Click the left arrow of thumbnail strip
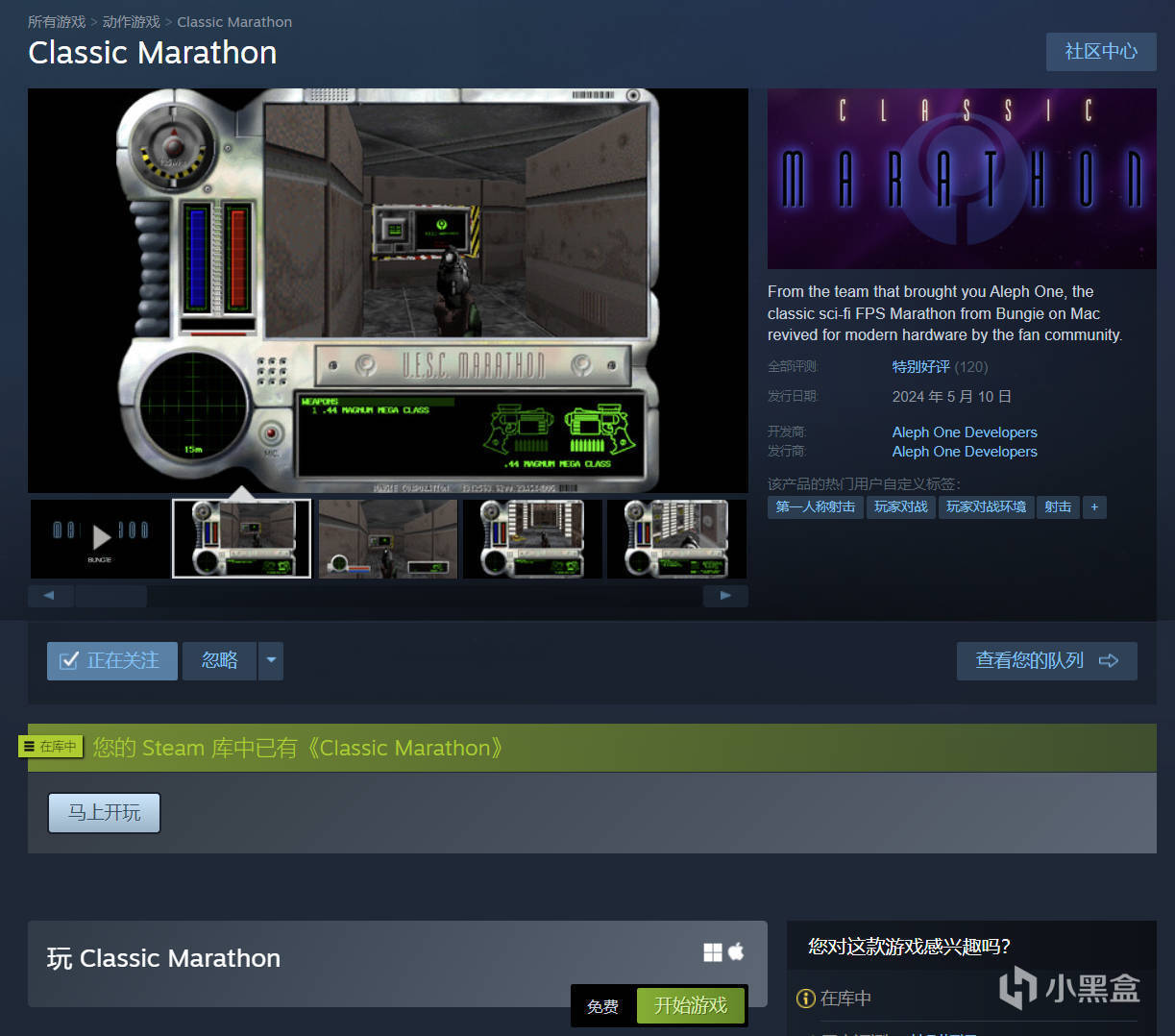1175x1036 pixels. click(50, 596)
